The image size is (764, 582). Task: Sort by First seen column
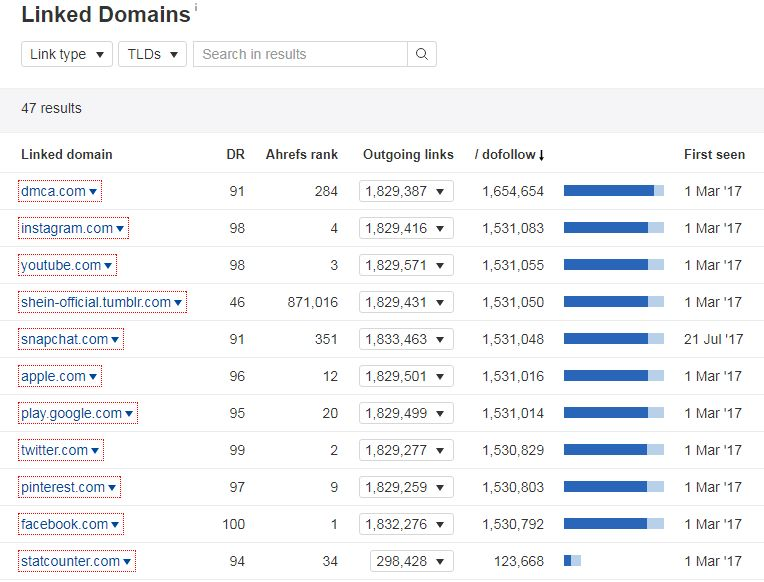[x=714, y=155]
